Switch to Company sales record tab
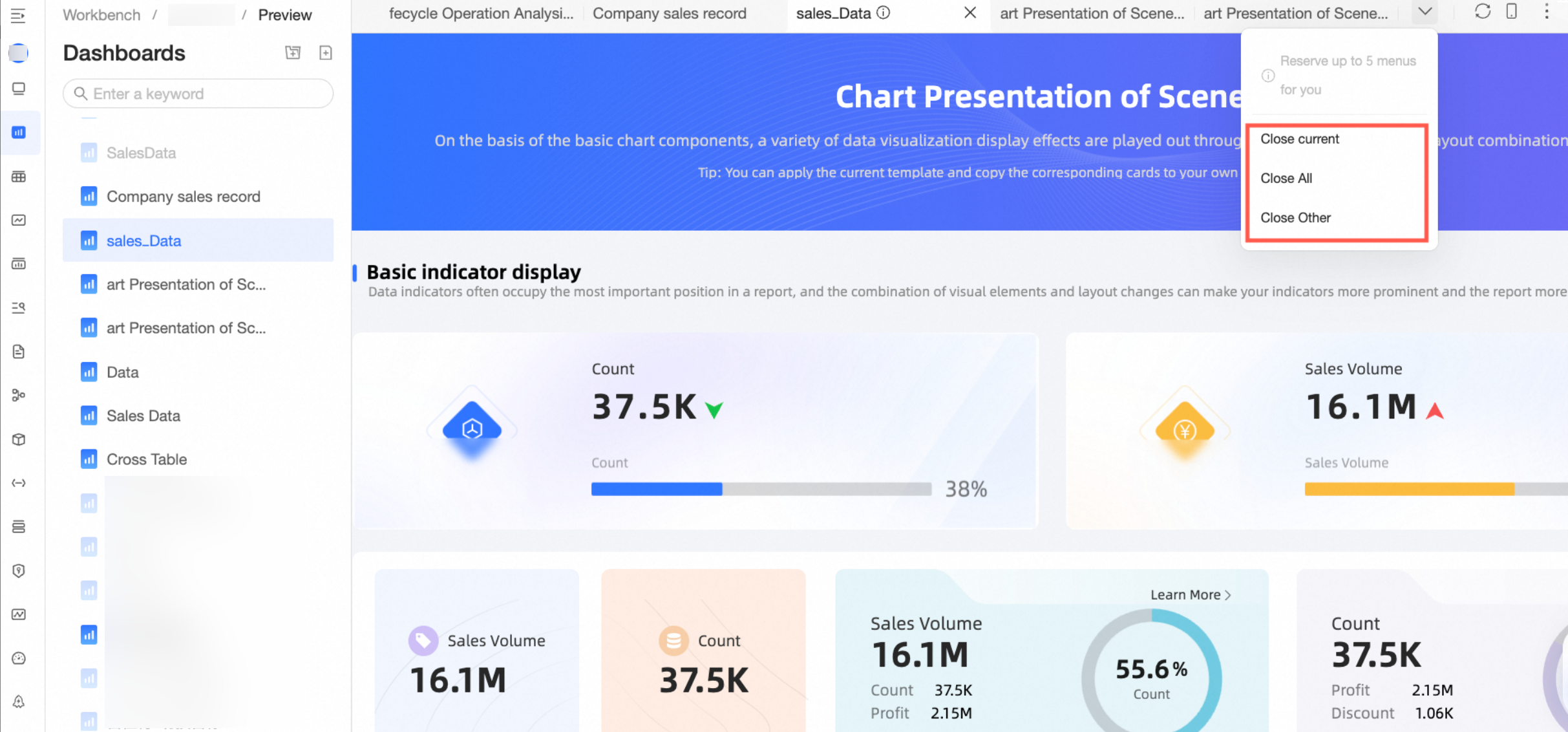 coord(669,14)
